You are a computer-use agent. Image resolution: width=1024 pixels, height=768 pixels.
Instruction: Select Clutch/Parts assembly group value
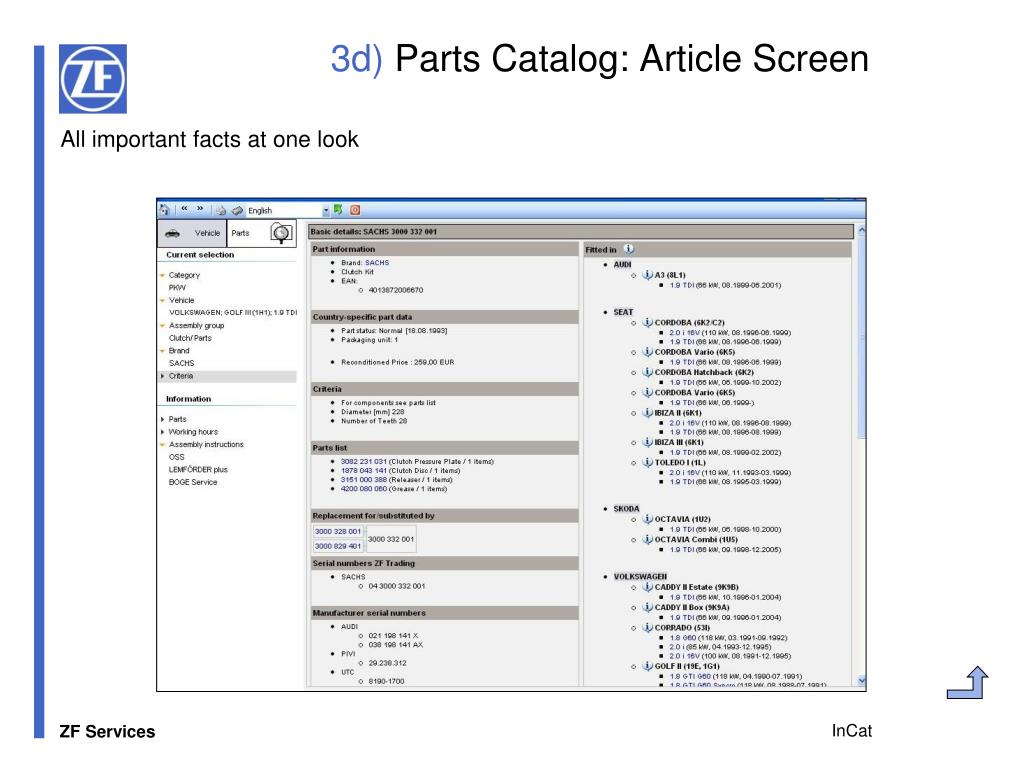point(190,338)
